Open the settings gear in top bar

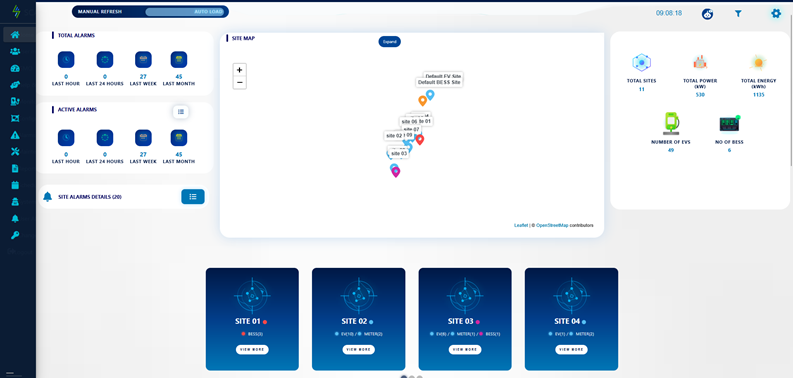pyautogui.click(x=776, y=14)
